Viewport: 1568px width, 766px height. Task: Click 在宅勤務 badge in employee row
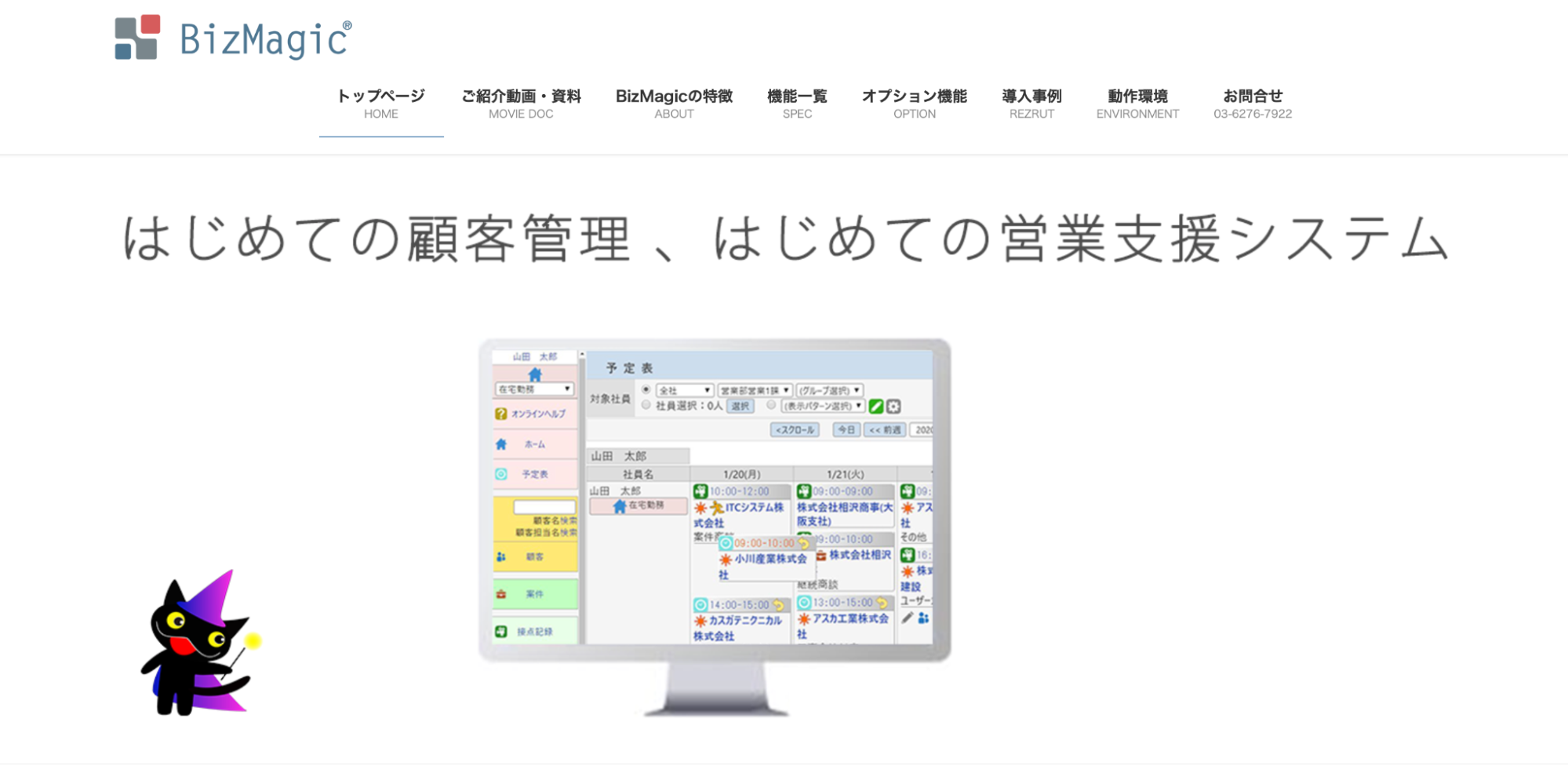(x=638, y=506)
